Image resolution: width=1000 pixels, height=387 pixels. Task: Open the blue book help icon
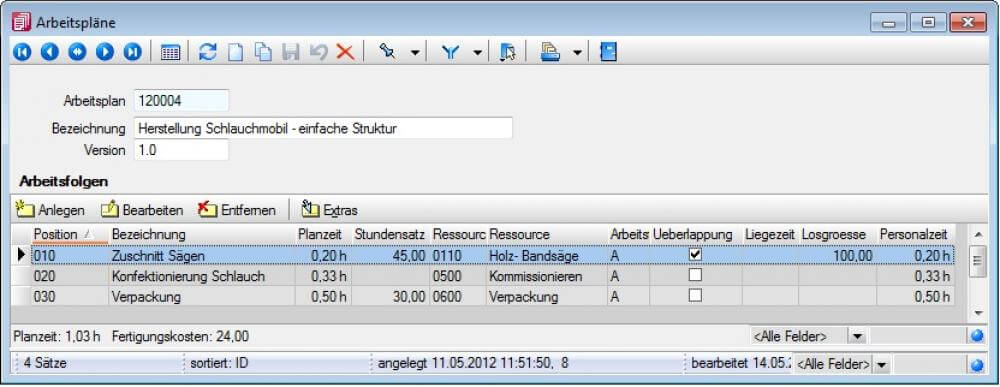[609, 52]
